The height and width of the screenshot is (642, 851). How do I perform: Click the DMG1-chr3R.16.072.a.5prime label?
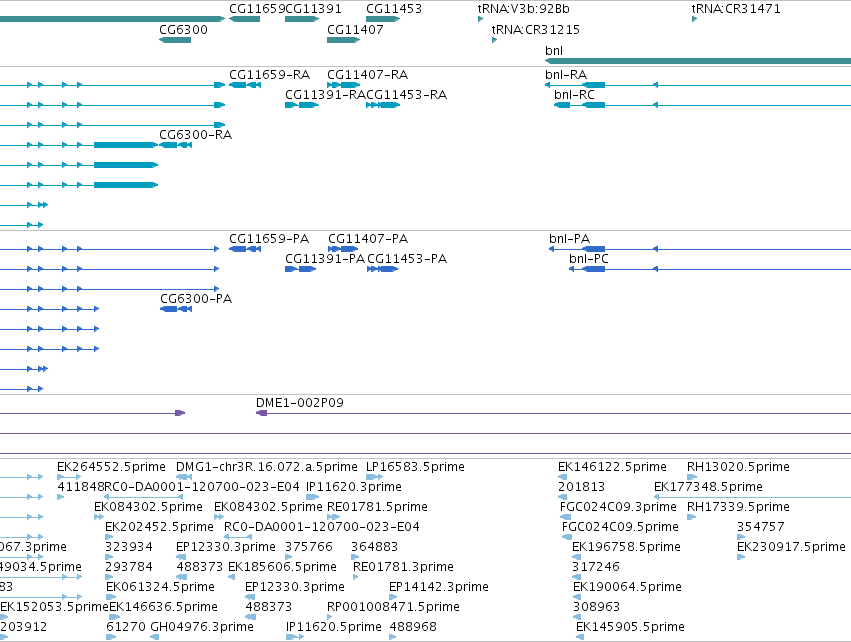(266, 467)
